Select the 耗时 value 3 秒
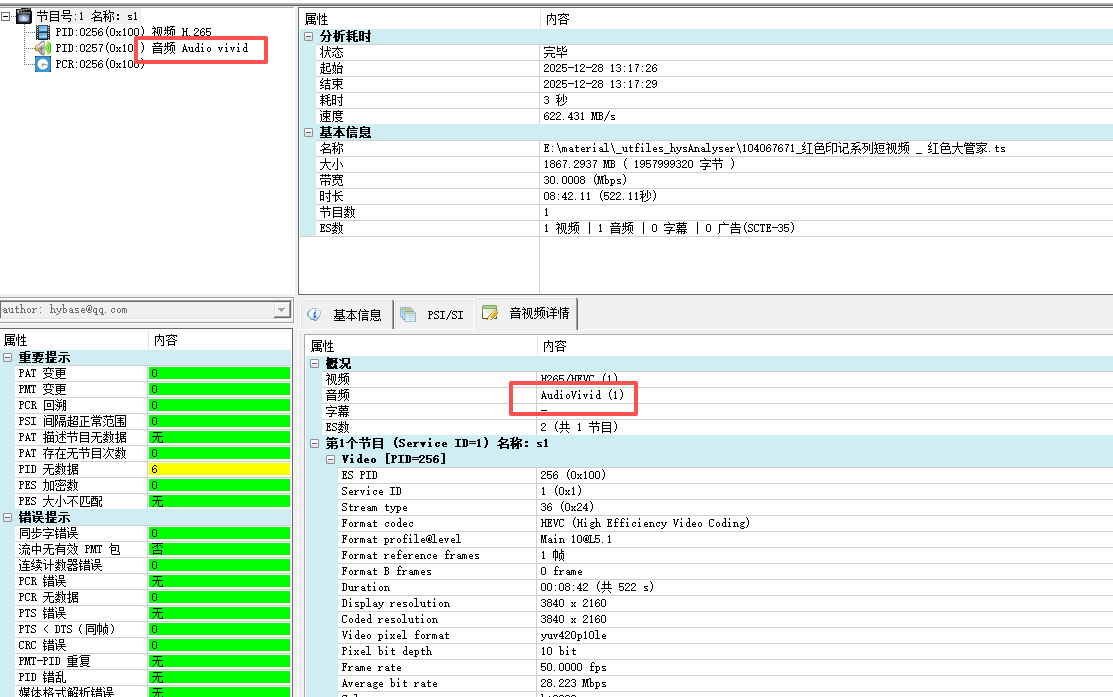Viewport: 1113px width, 697px height. click(555, 100)
